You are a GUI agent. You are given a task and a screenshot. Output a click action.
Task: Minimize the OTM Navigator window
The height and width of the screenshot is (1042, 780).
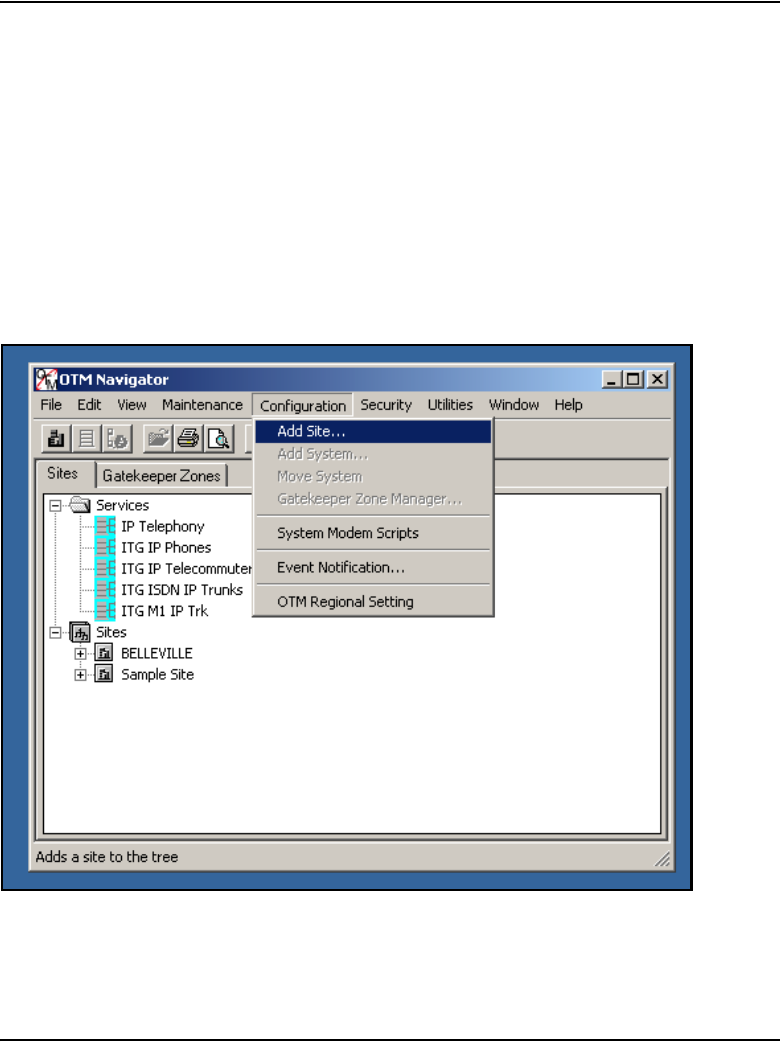pyautogui.click(x=611, y=379)
